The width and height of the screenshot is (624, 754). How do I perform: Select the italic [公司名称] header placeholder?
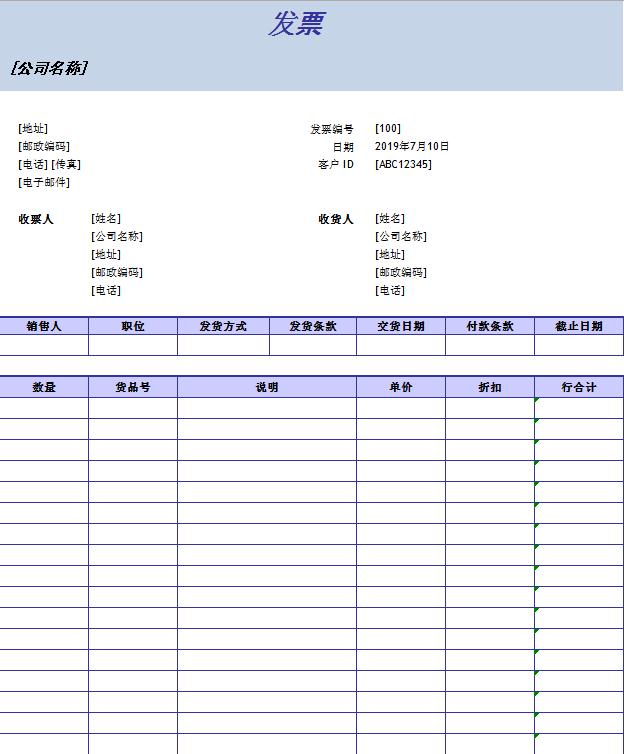pos(49,68)
